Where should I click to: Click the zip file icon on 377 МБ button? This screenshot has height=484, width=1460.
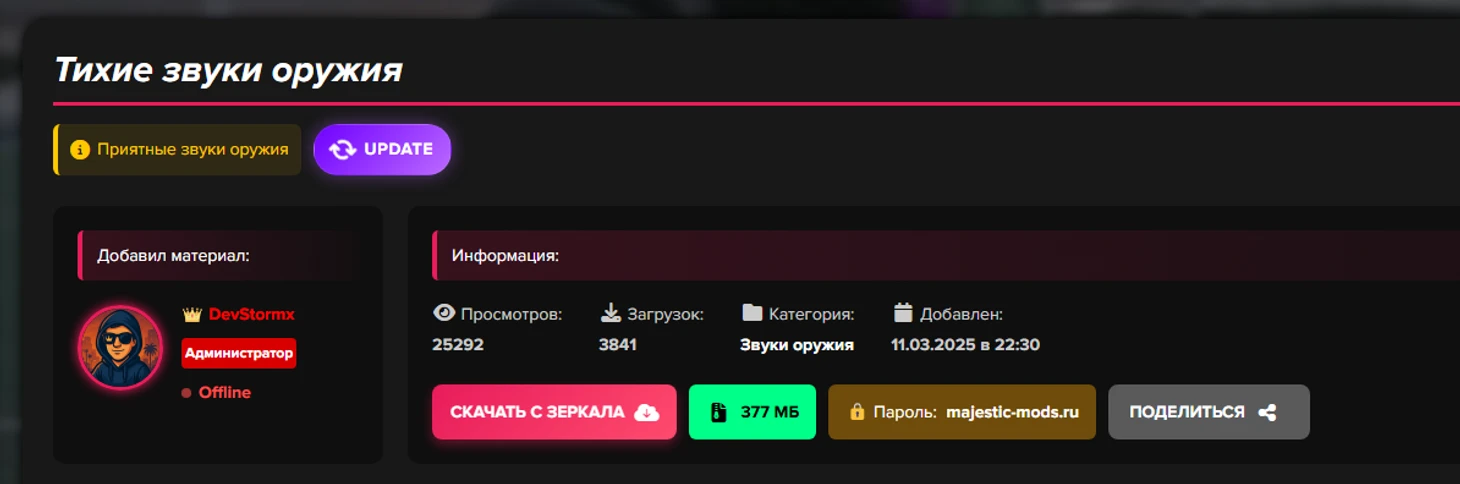717,412
